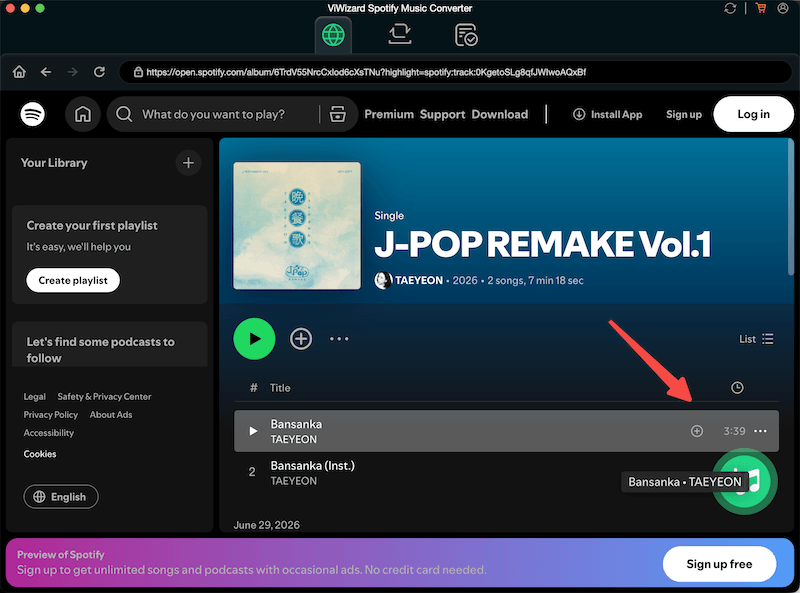Click TAEYEON under Bansanka (Inst.)
This screenshot has height=593, width=800.
(x=293, y=481)
